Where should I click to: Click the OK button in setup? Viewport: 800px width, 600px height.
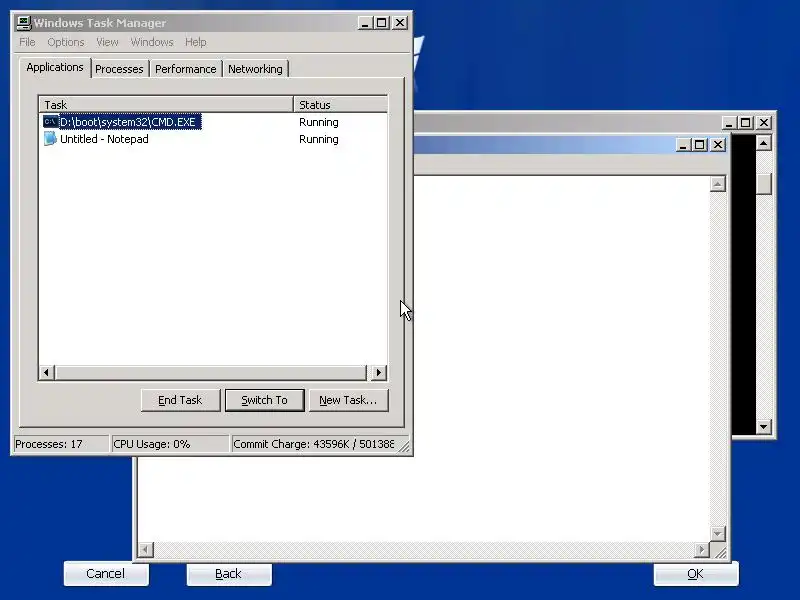[696, 574]
